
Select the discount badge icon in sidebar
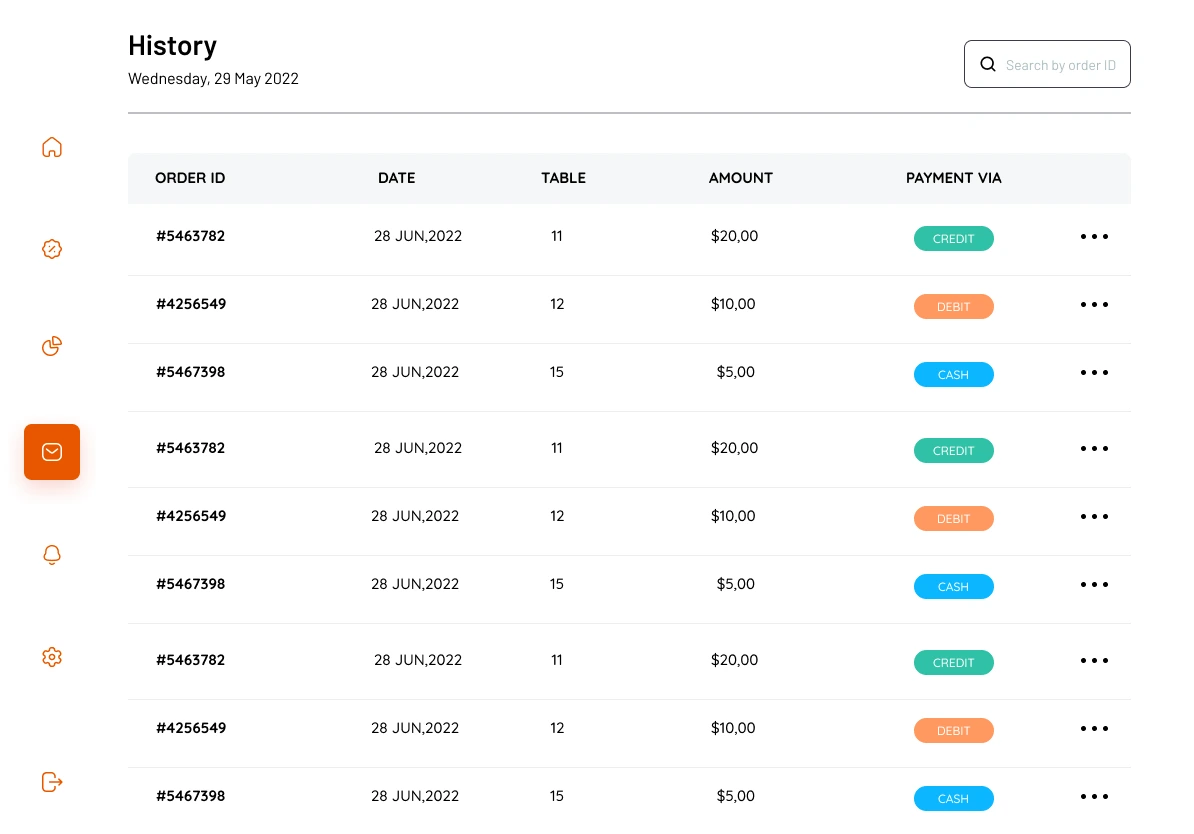pos(52,249)
